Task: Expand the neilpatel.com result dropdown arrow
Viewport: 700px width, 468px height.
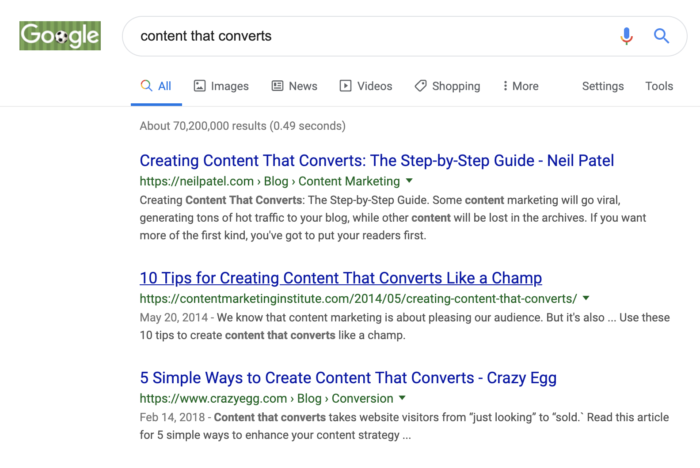Action: (x=409, y=181)
